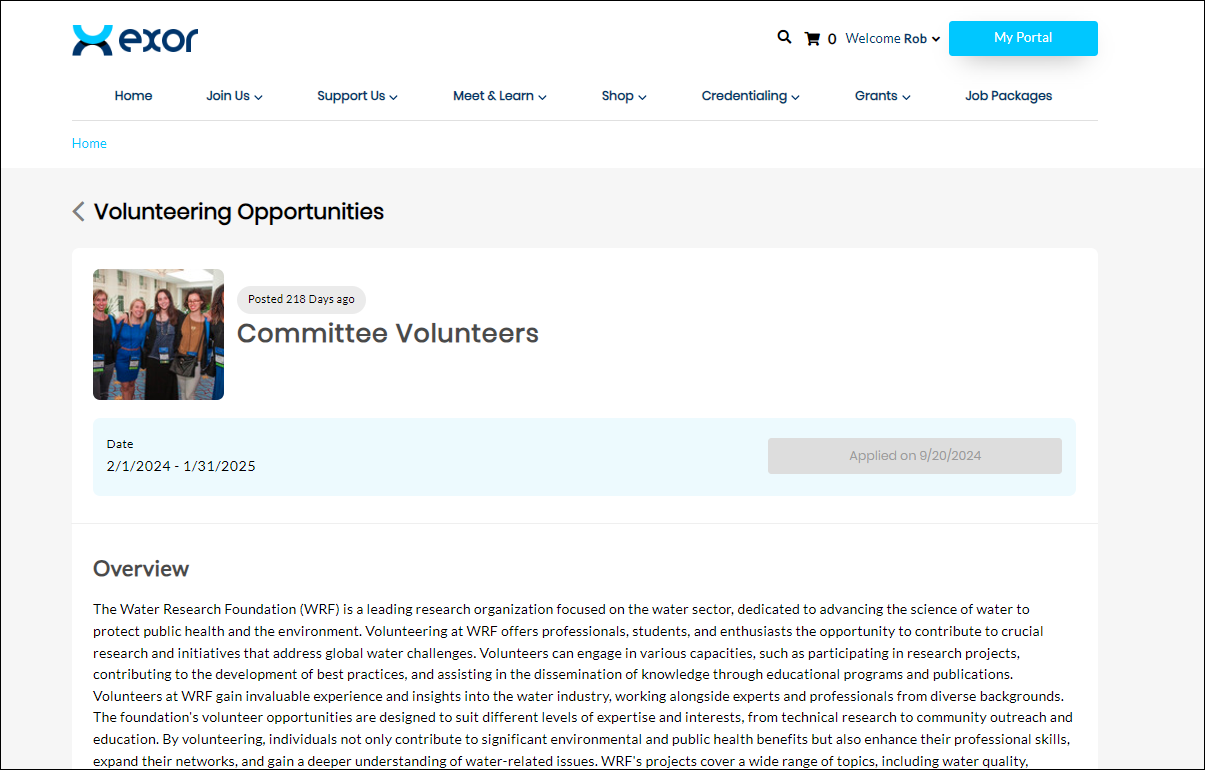
Task: Click the Applied on 9/20/2024 button
Action: pos(914,456)
